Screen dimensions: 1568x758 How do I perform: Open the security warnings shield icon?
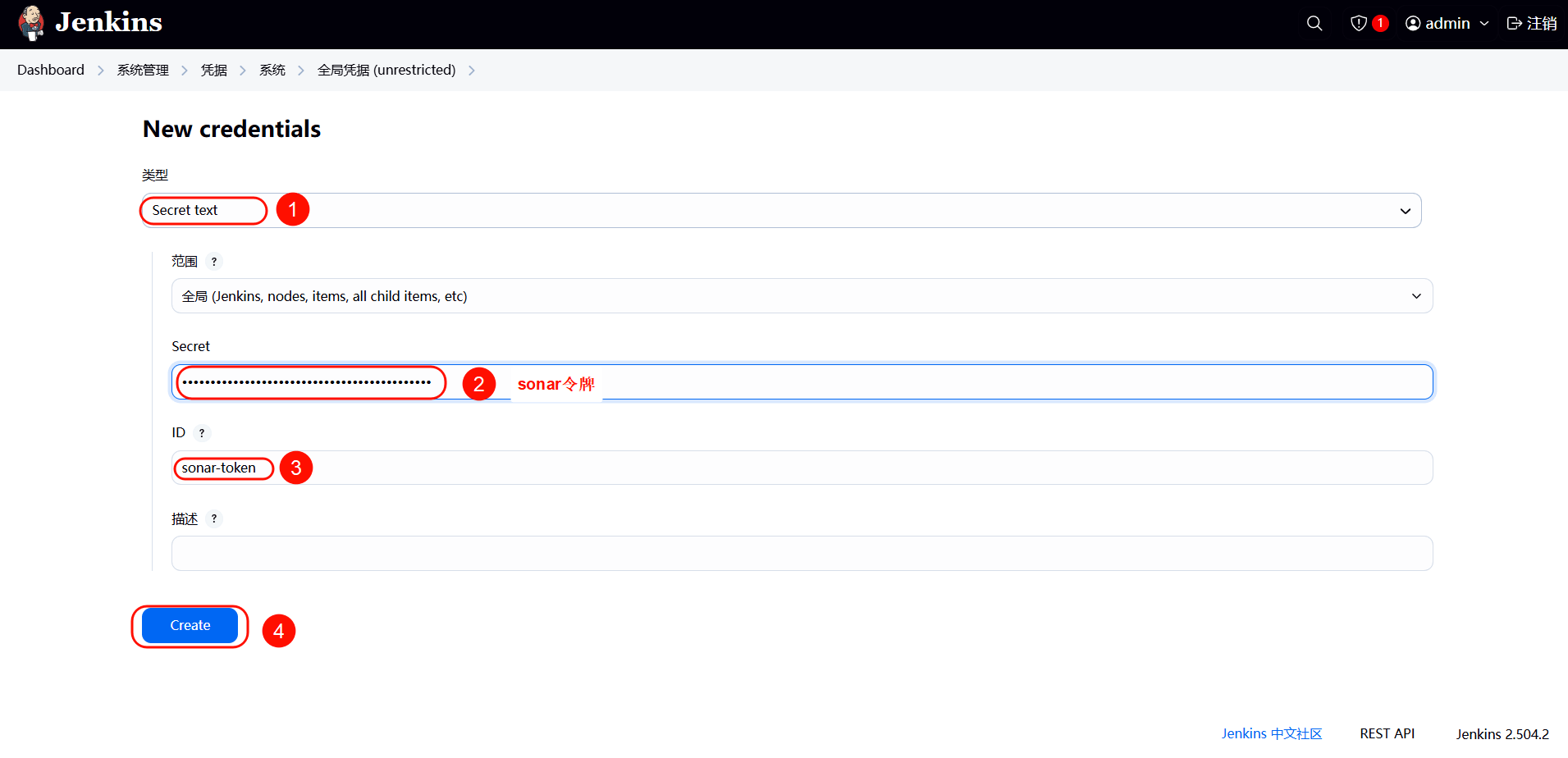tap(1359, 24)
